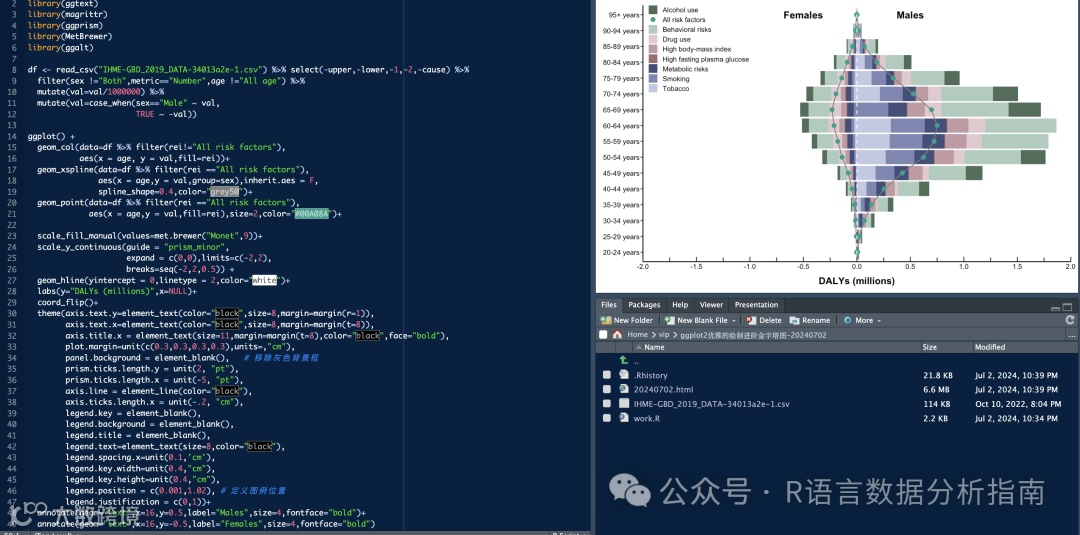The image size is (1080, 535).
Task: Go to Home in the path breadcrumb
Action: pos(637,335)
